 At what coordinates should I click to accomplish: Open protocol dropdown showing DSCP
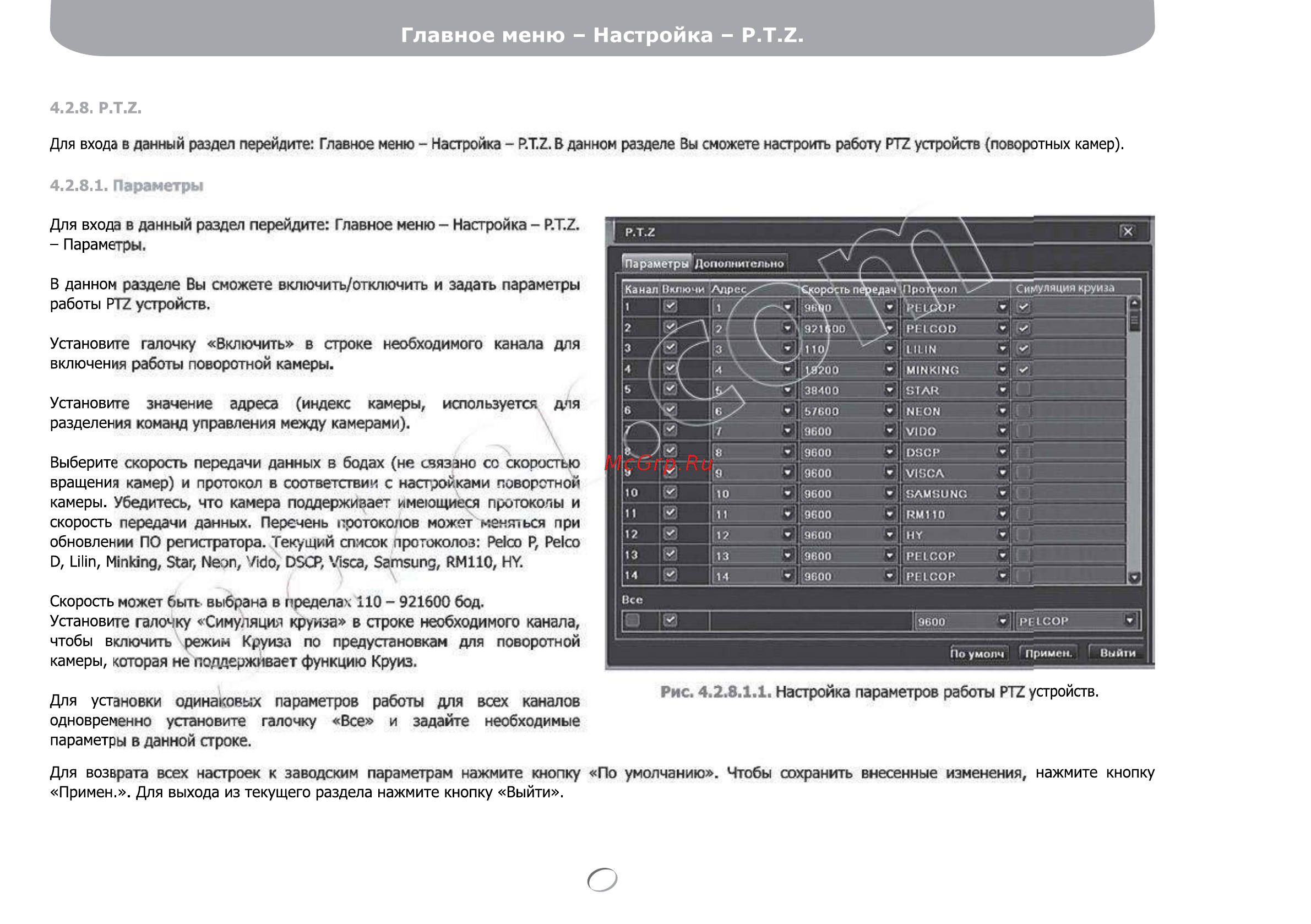1003,452
